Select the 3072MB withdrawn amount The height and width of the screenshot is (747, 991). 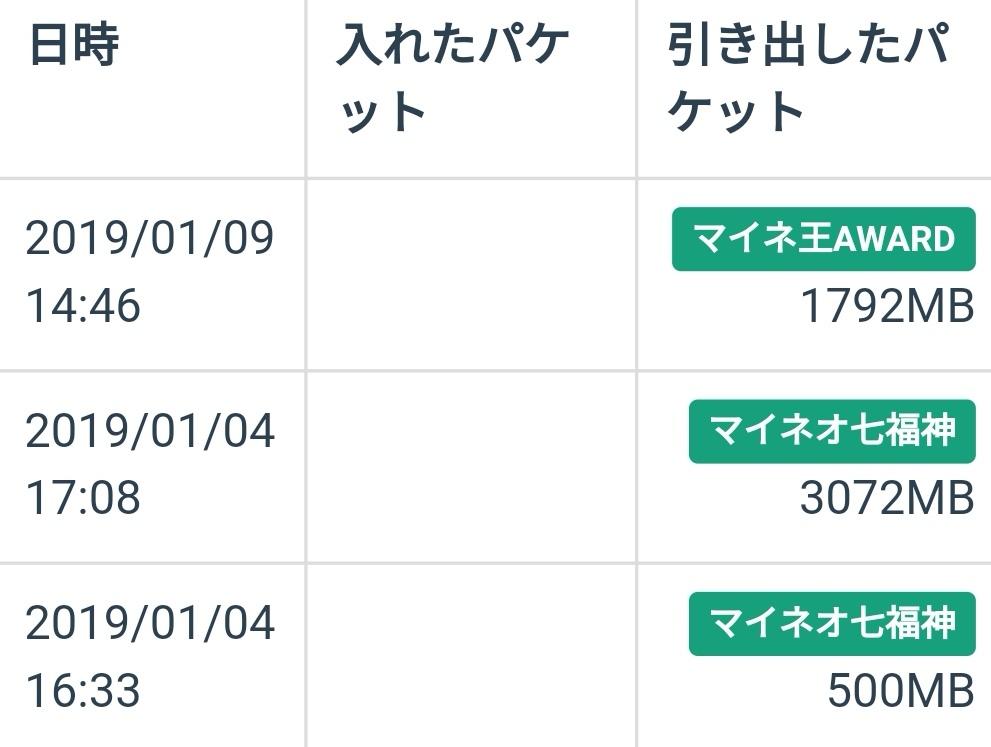887,499
